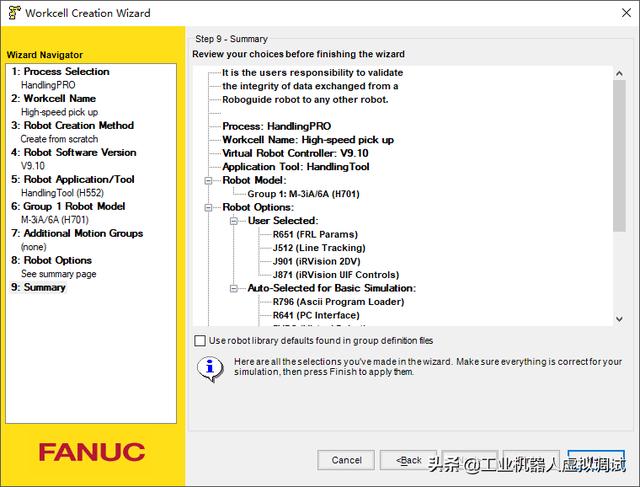Enable 'Use robot library defaults' checkbox

[200, 340]
